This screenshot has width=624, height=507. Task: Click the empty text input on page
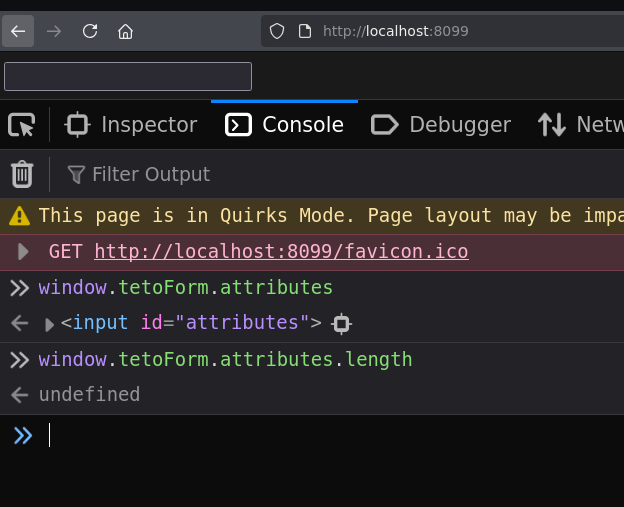point(128,76)
